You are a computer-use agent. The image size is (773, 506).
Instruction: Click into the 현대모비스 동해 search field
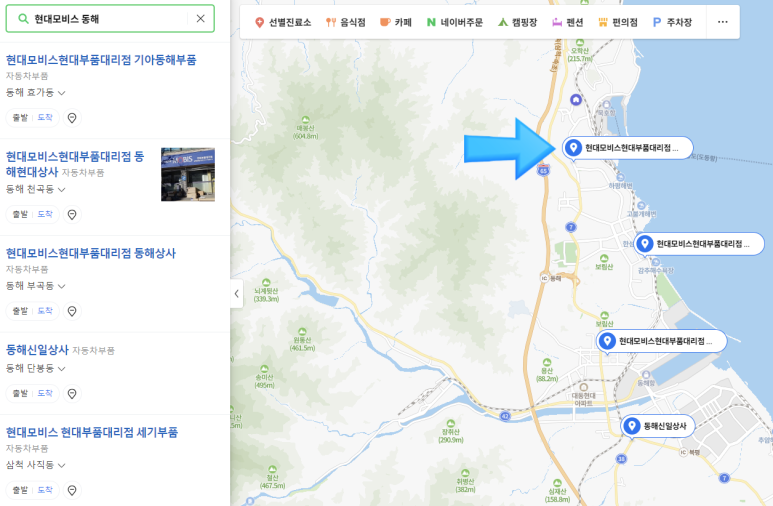point(109,19)
